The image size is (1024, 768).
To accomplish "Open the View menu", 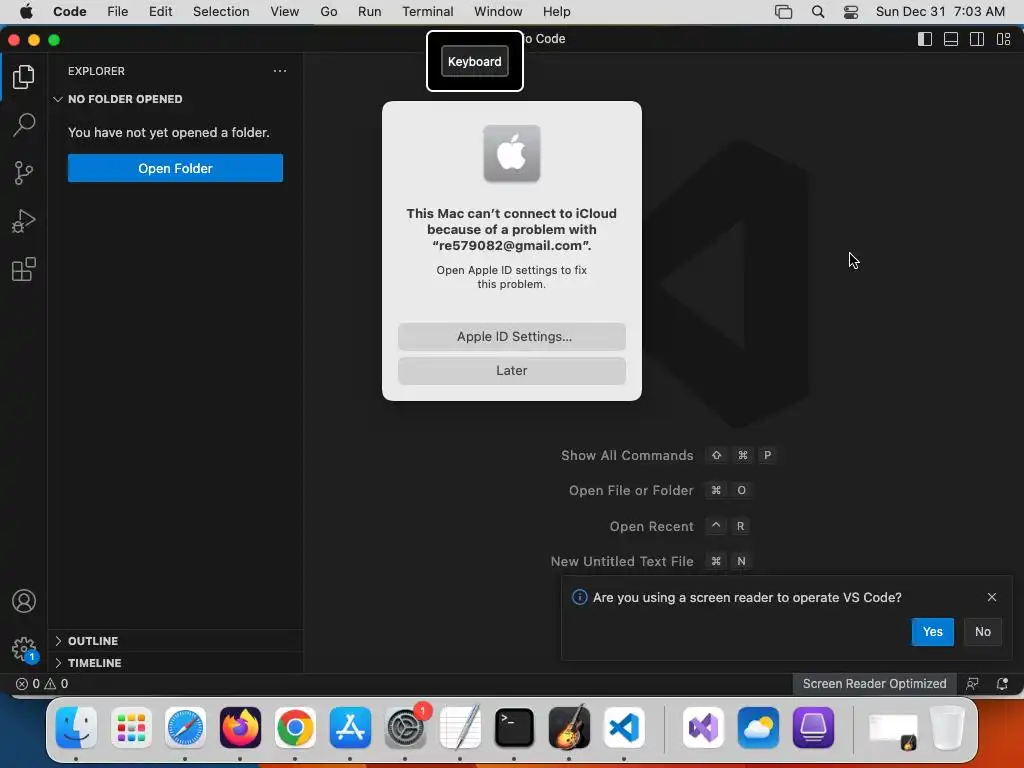I will click(x=285, y=12).
